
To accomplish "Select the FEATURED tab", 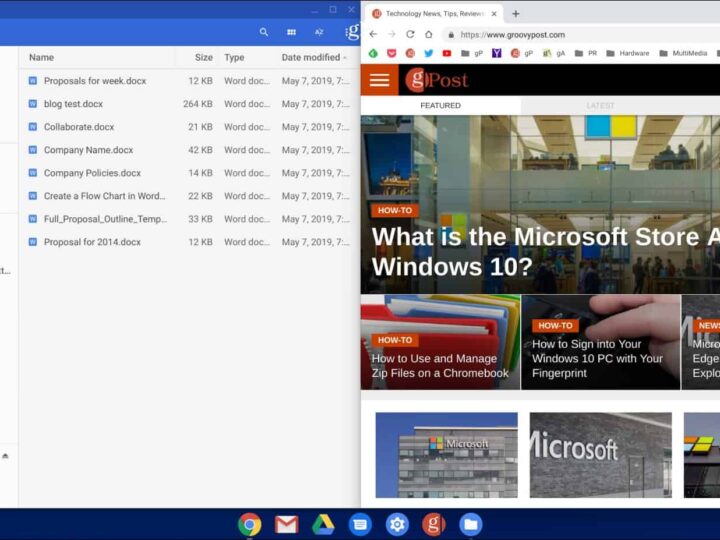I will pos(440,105).
